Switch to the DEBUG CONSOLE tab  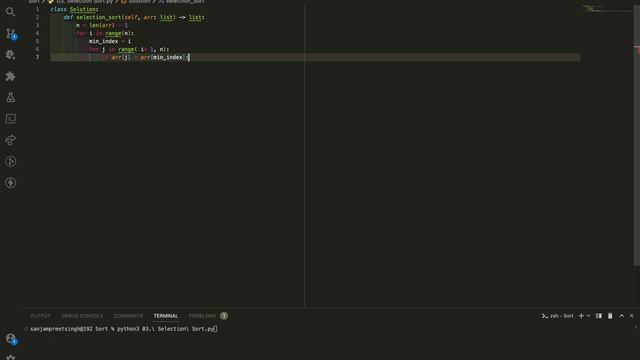tap(82, 316)
